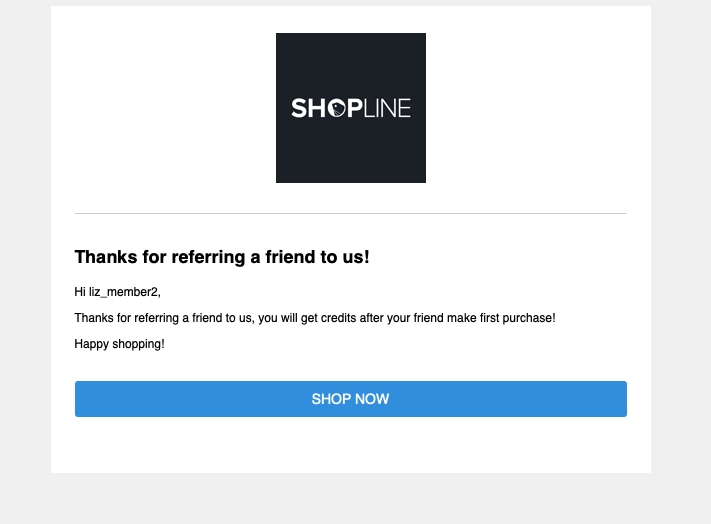
Task: Click the blue button area right of SHOP NOW
Action: coord(508,399)
